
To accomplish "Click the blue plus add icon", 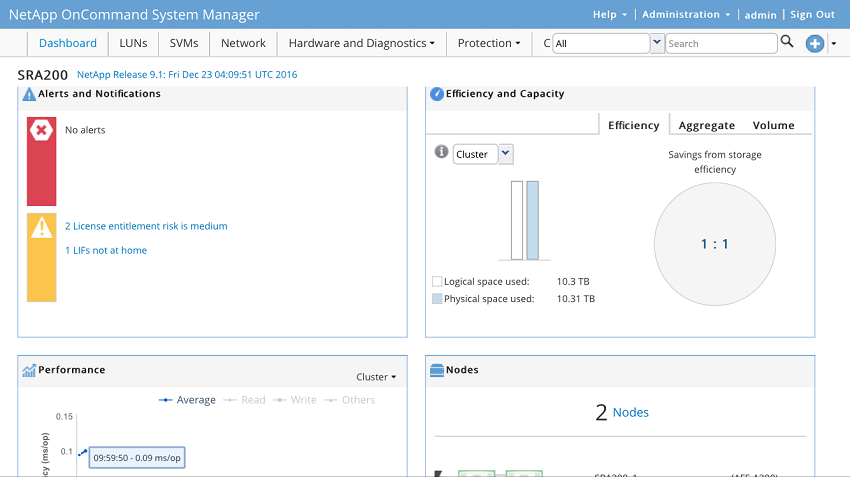I will (814, 43).
